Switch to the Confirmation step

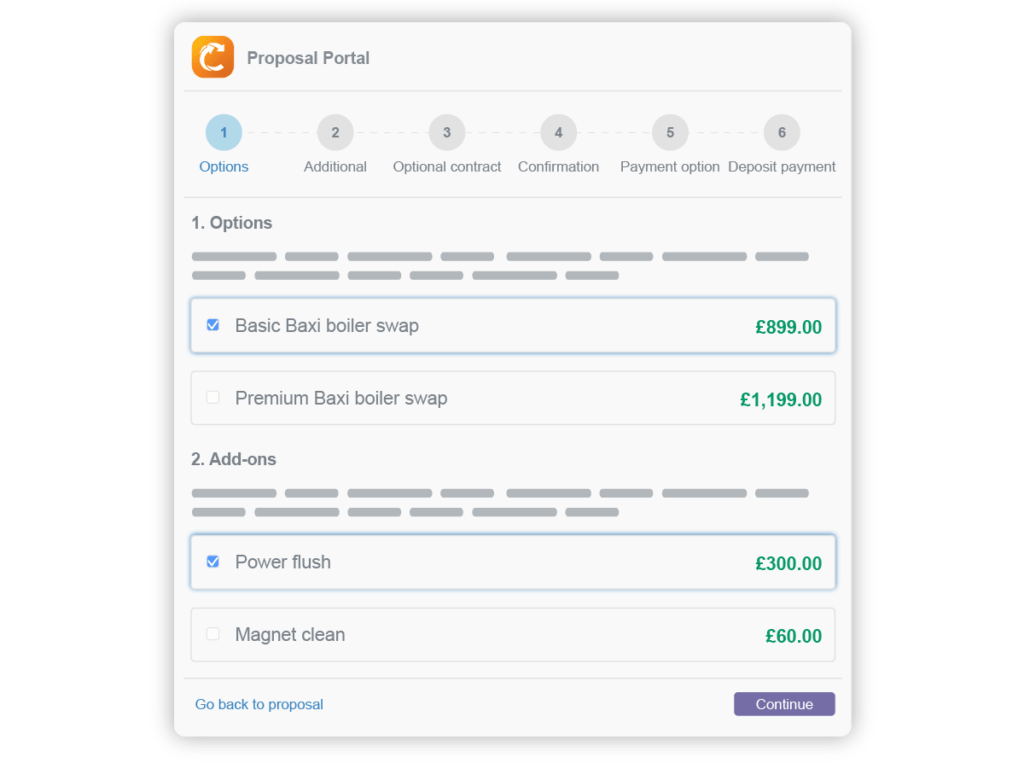558,166
